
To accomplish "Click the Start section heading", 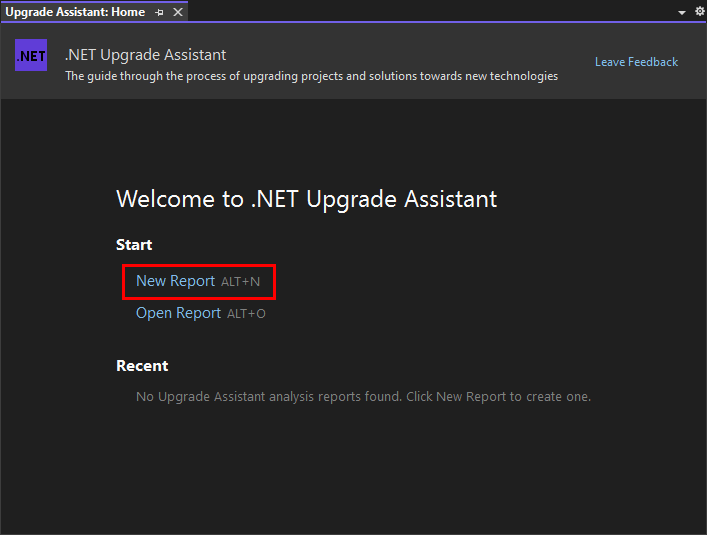I will point(134,245).
